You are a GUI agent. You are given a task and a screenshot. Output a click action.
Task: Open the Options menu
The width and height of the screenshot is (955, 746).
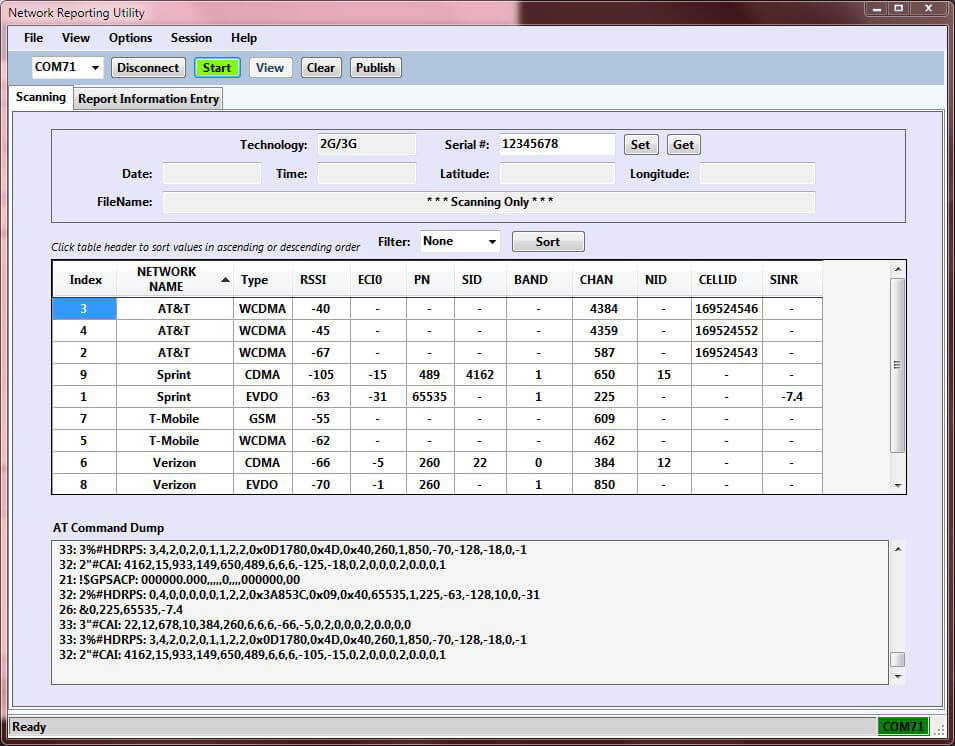tap(130, 37)
